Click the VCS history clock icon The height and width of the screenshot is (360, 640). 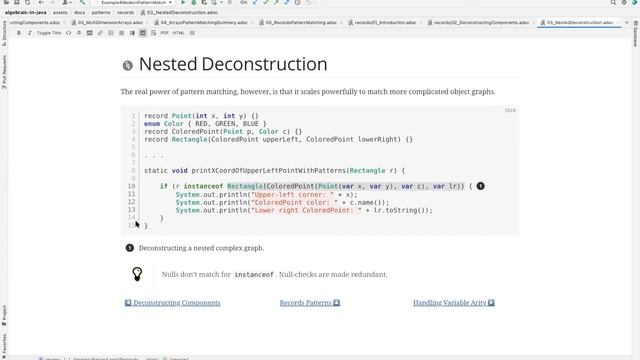click(298, 2)
